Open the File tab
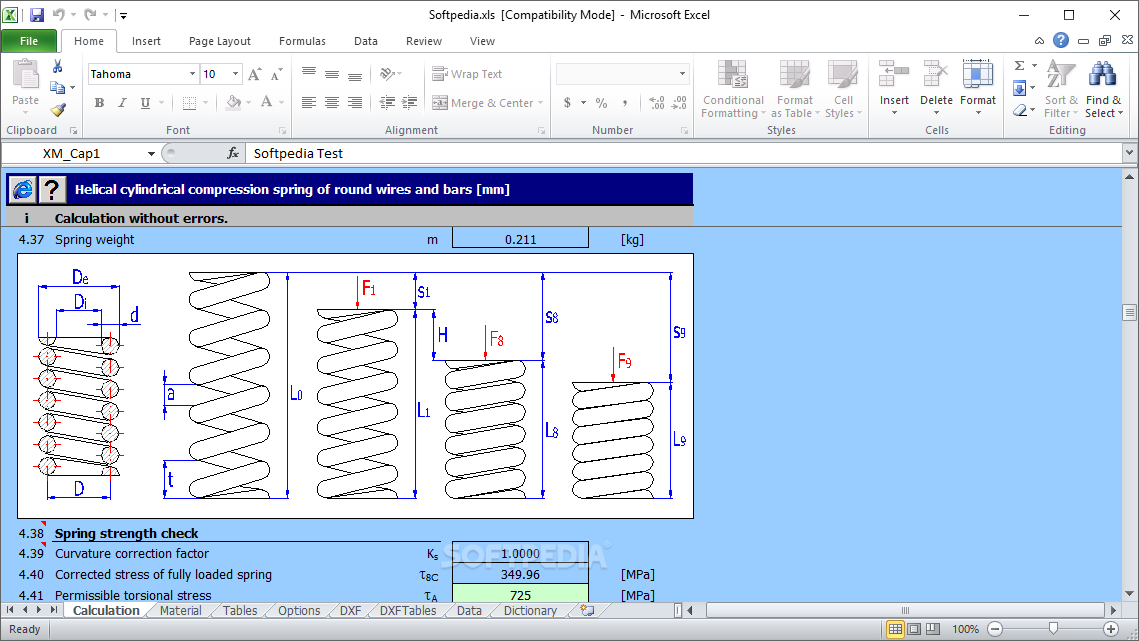1139x641 pixels. (29, 41)
